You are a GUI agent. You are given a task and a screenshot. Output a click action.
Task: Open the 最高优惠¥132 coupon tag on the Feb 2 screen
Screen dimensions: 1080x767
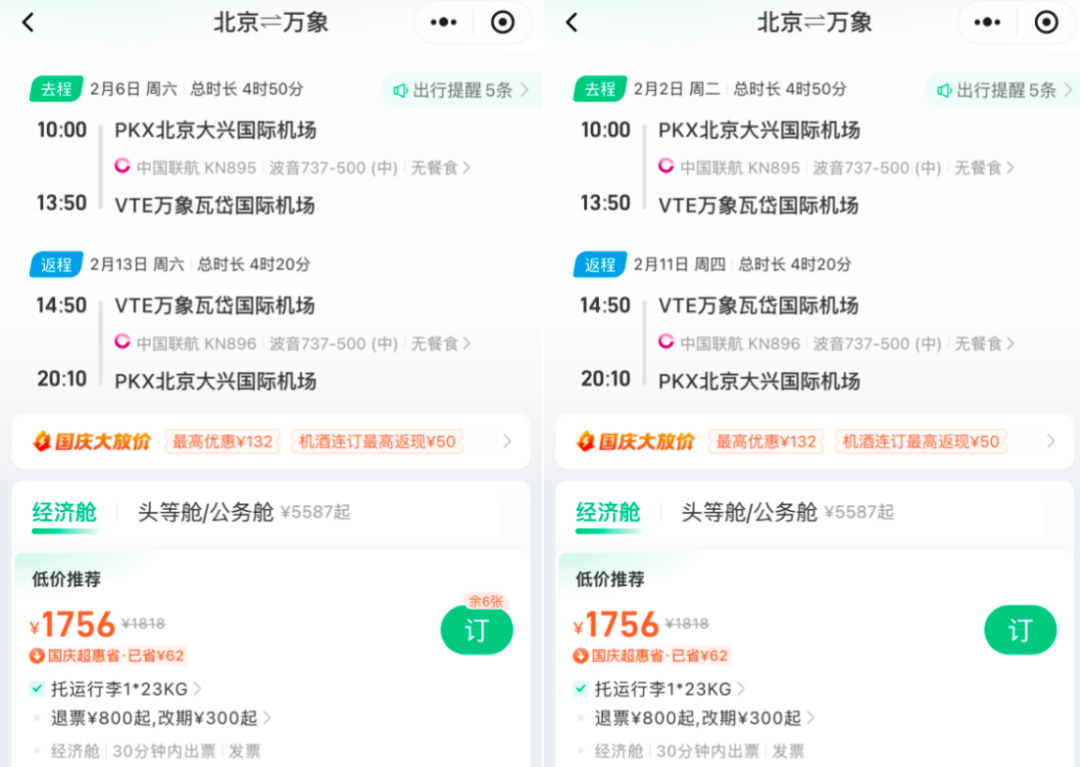click(x=766, y=441)
